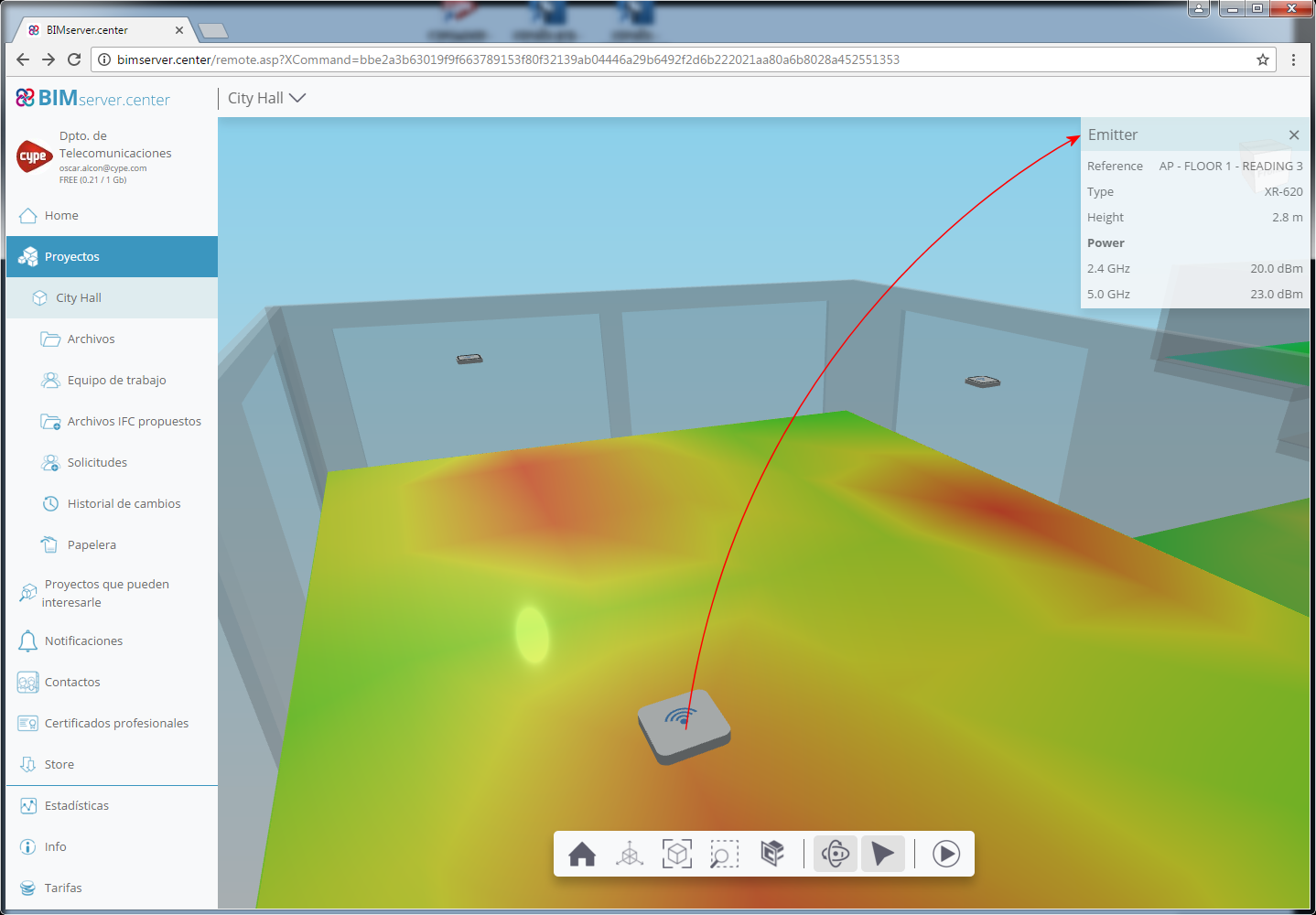Open Proyectos que pueden interesarle
1316x915 pixels.
coord(112,593)
